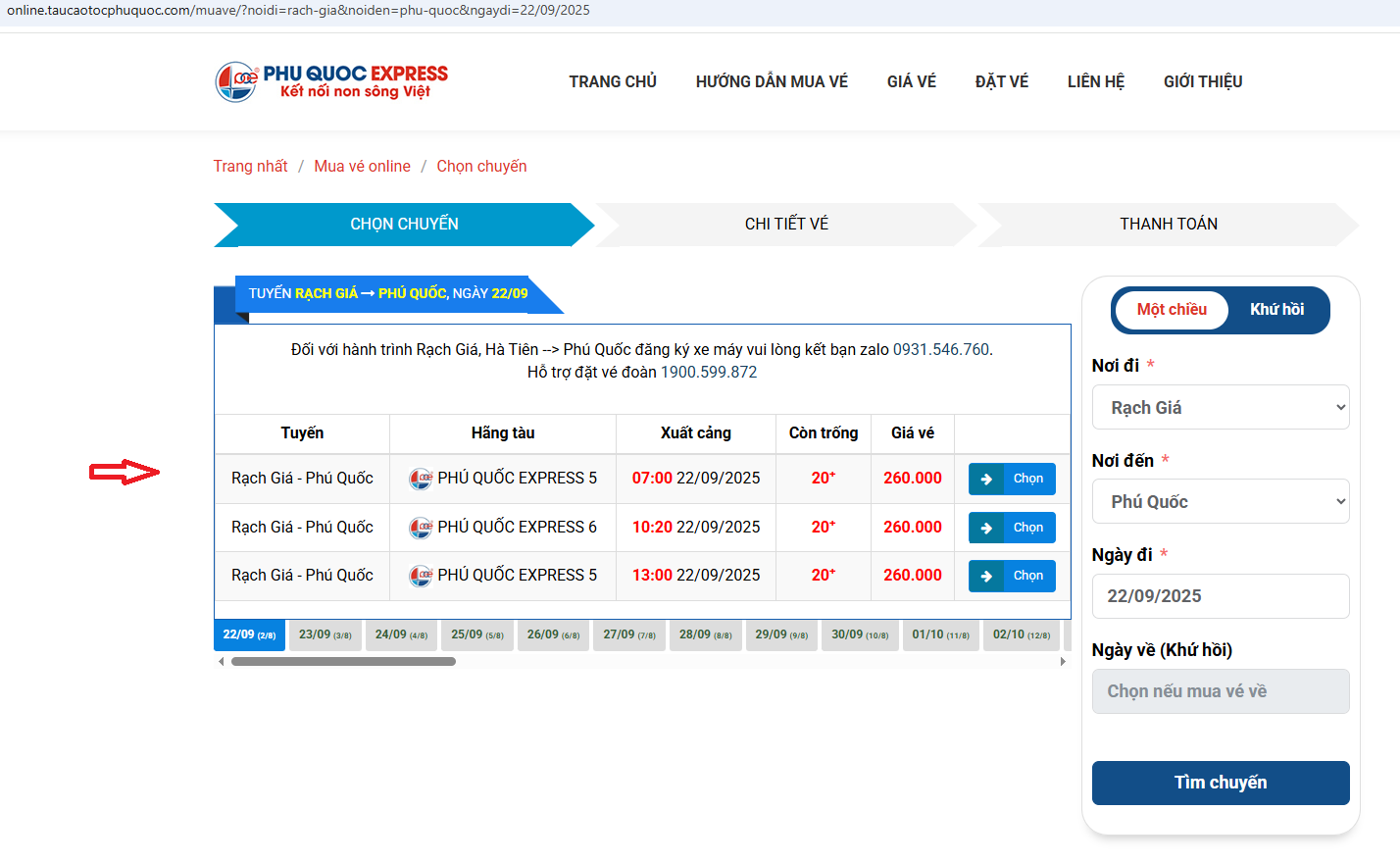1400x862 pixels.
Task: Click the Phu Quoc Express logo
Action: click(331, 81)
